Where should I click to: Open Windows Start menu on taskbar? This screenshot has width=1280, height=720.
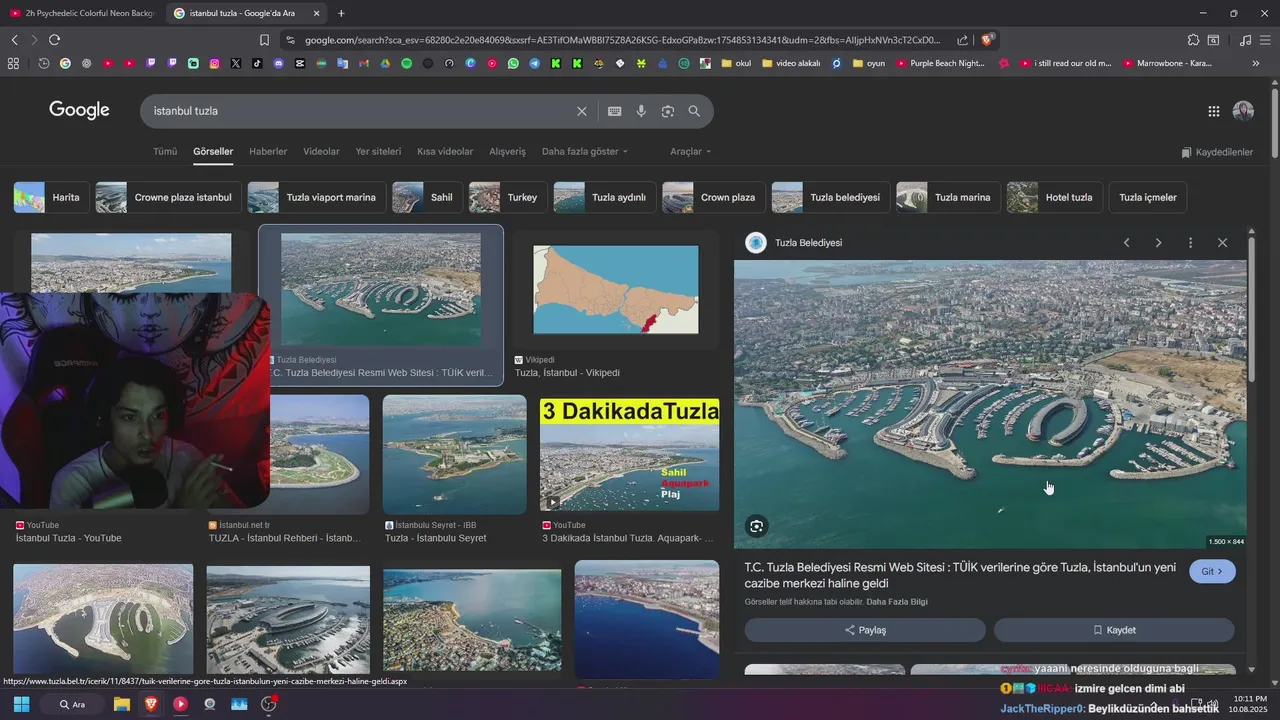(x=21, y=704)
